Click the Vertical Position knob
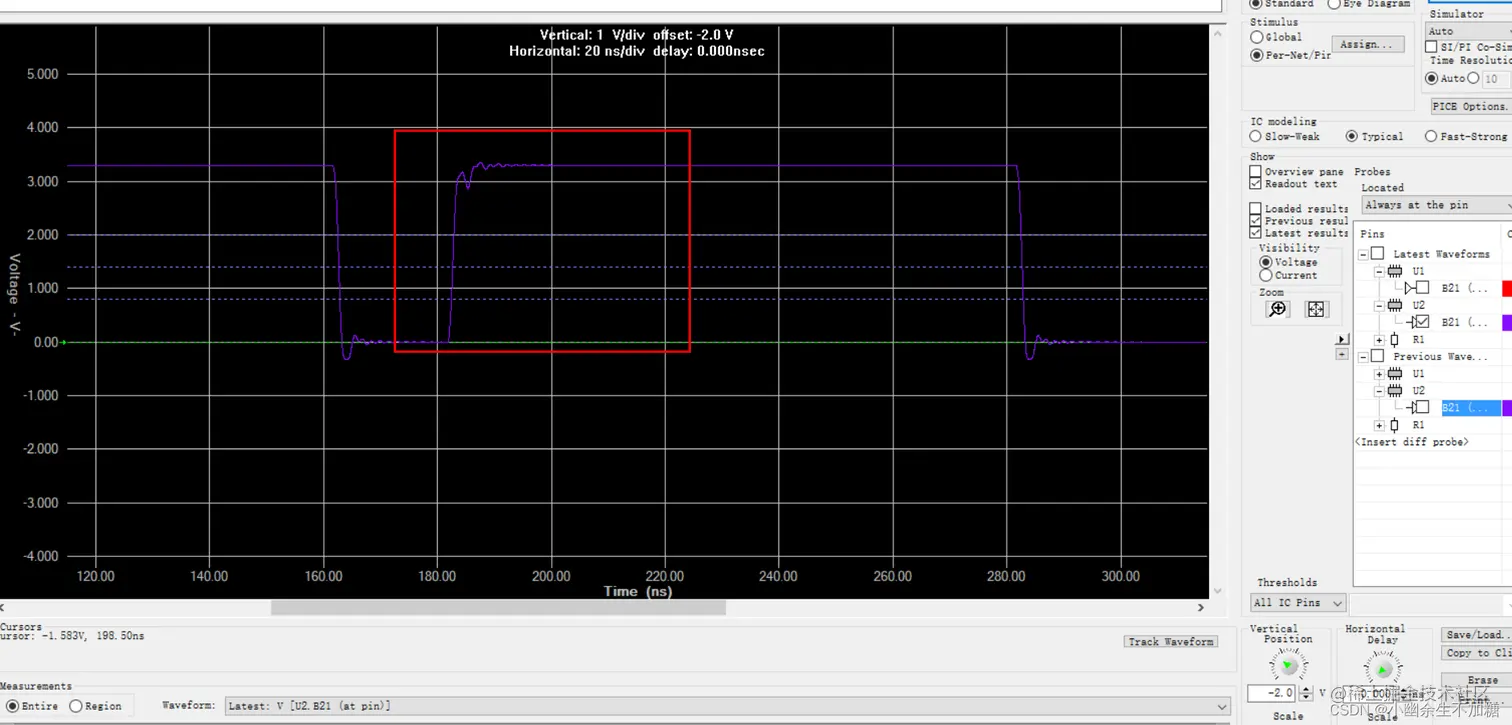This screenshot has height=725, width=1512. click(1288, 665)
